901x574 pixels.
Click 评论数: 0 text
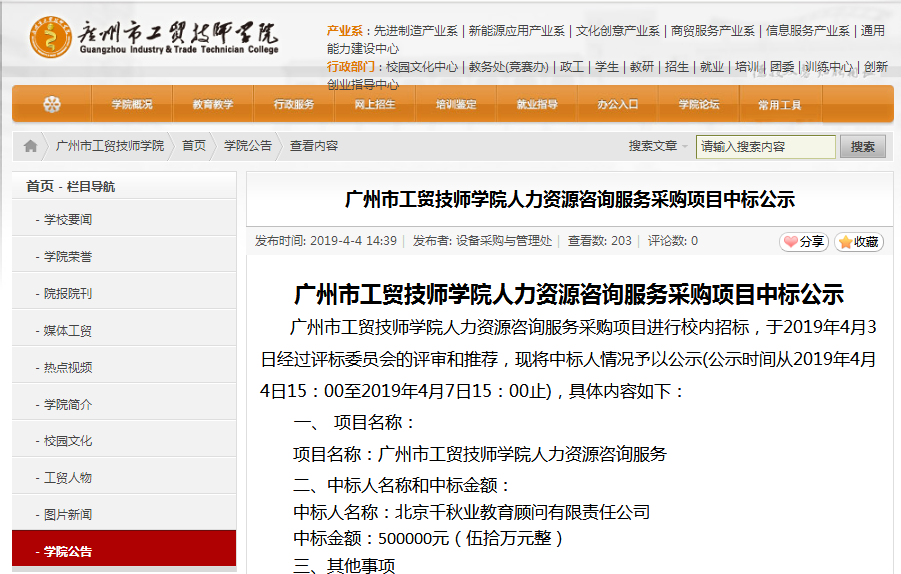point(673,241)
